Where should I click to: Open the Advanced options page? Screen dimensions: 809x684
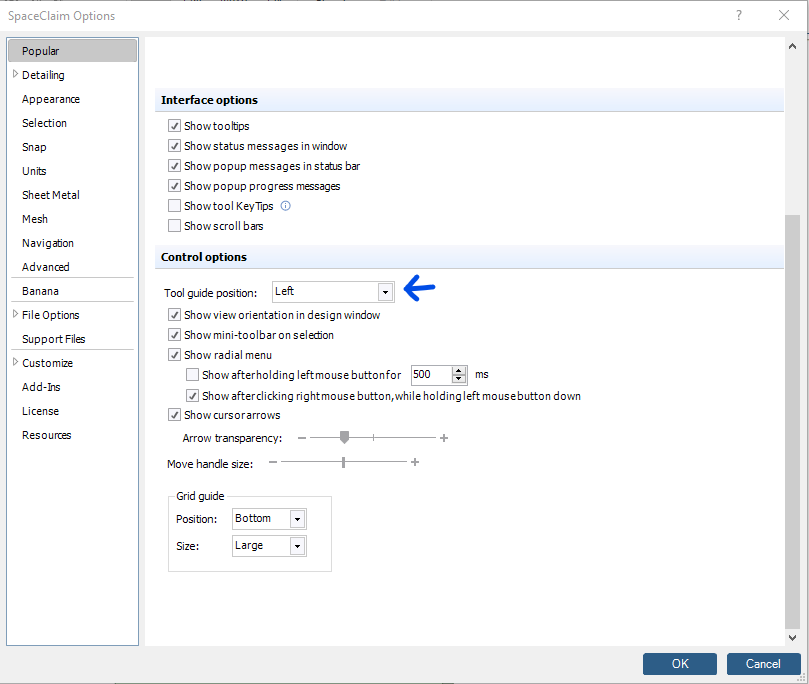pos(45,267)
